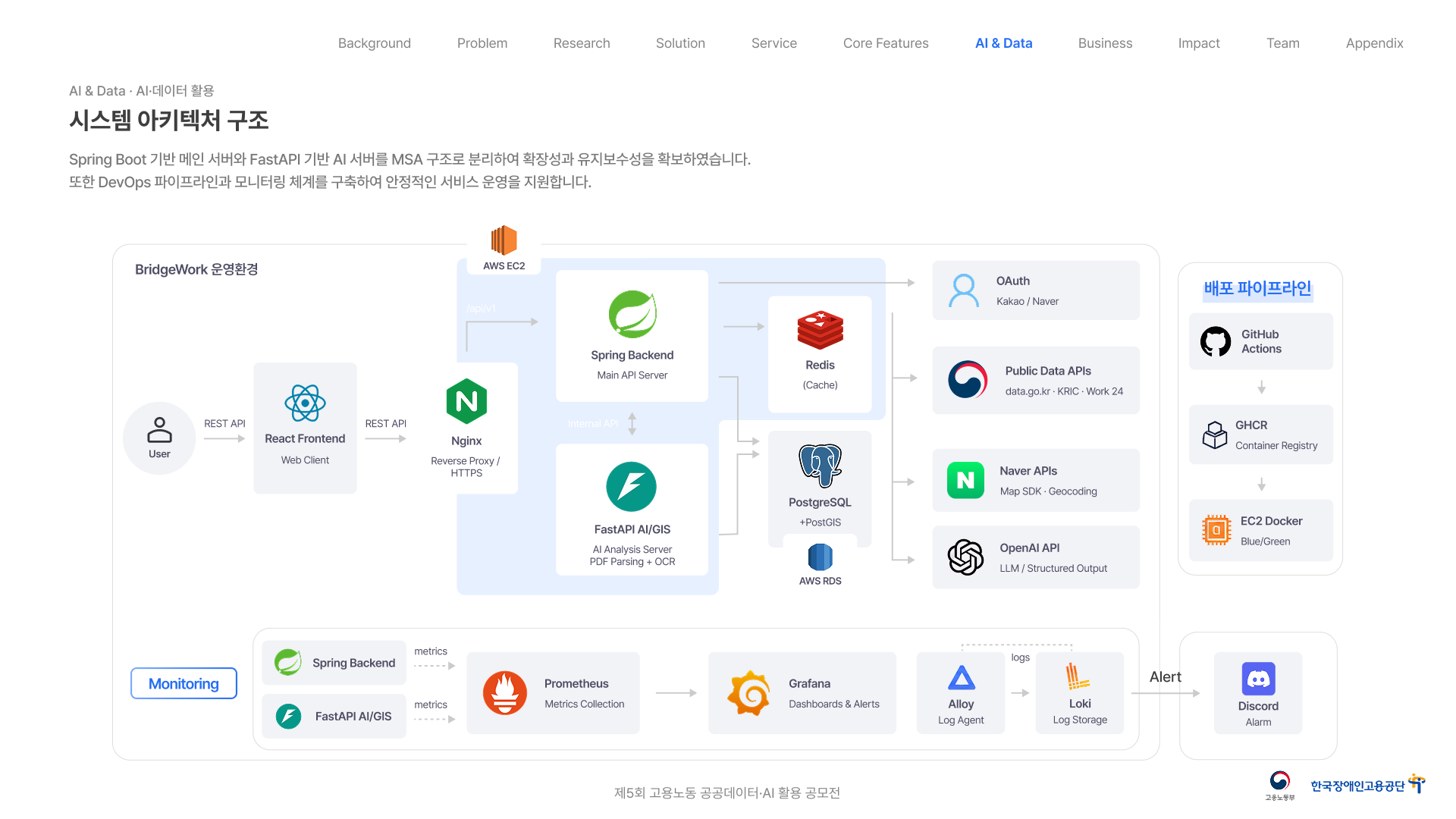Viewport: 1456px width, 819px height.
Task: Select the FastAPI lightning icon in AI Analysis Server
Action: [632, 487]
